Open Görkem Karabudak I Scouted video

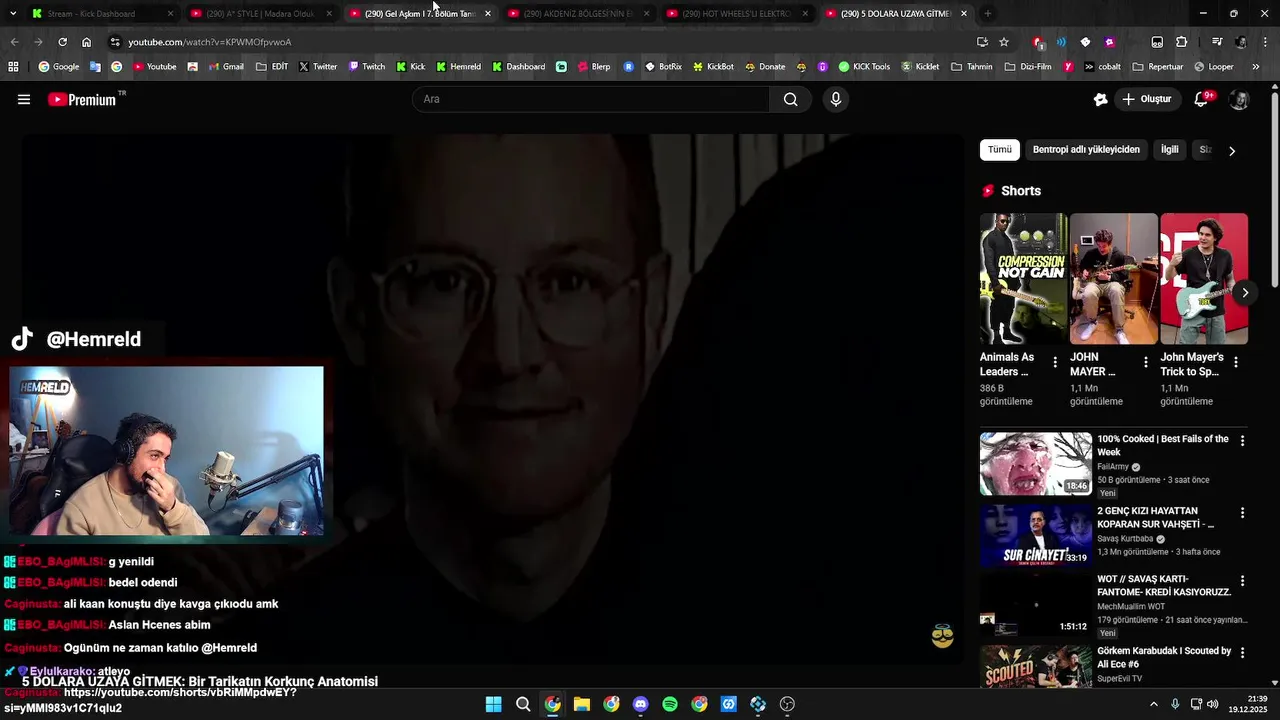[1164, 657]
